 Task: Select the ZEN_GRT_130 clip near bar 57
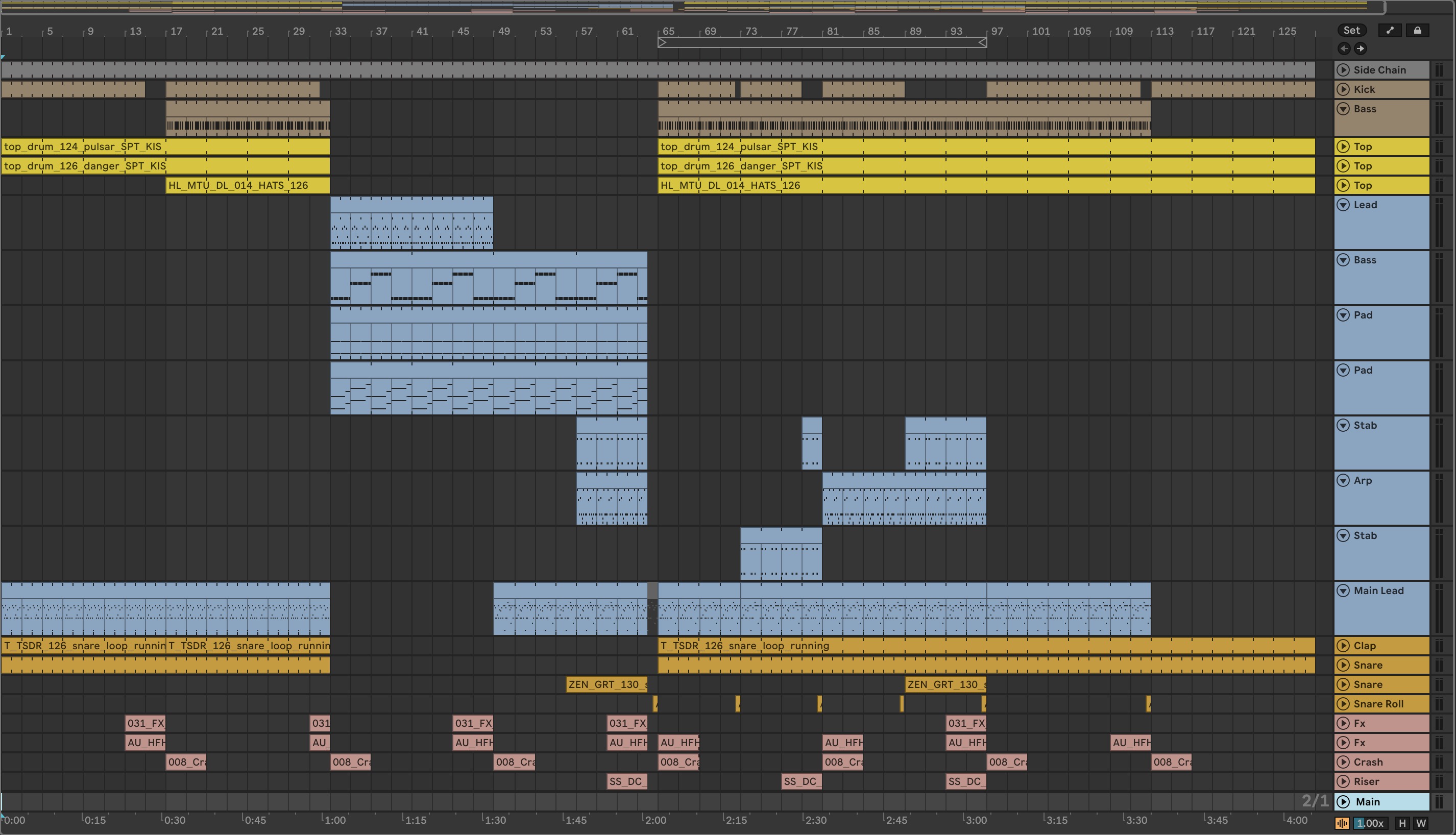coord(606,684)
